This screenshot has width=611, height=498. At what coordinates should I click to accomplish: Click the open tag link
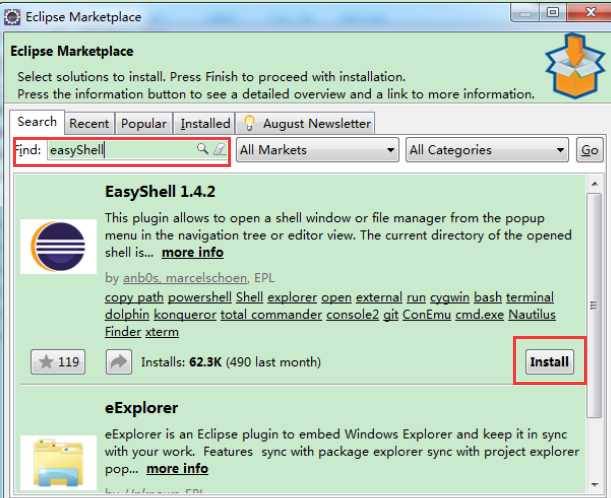[x=336, y=298]
